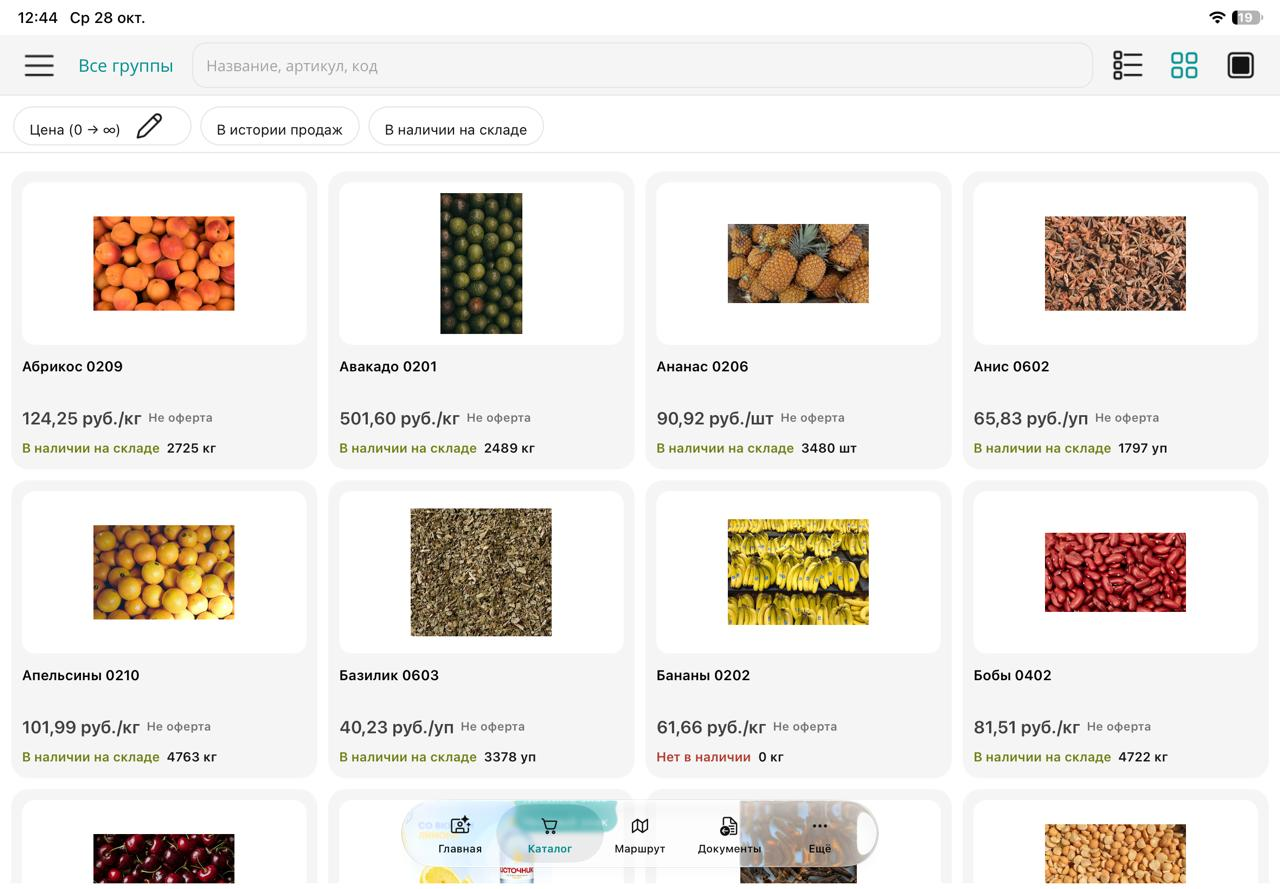Open the Анис 0602 photo
1280x889 pixels.
(x=1115, y=263)
